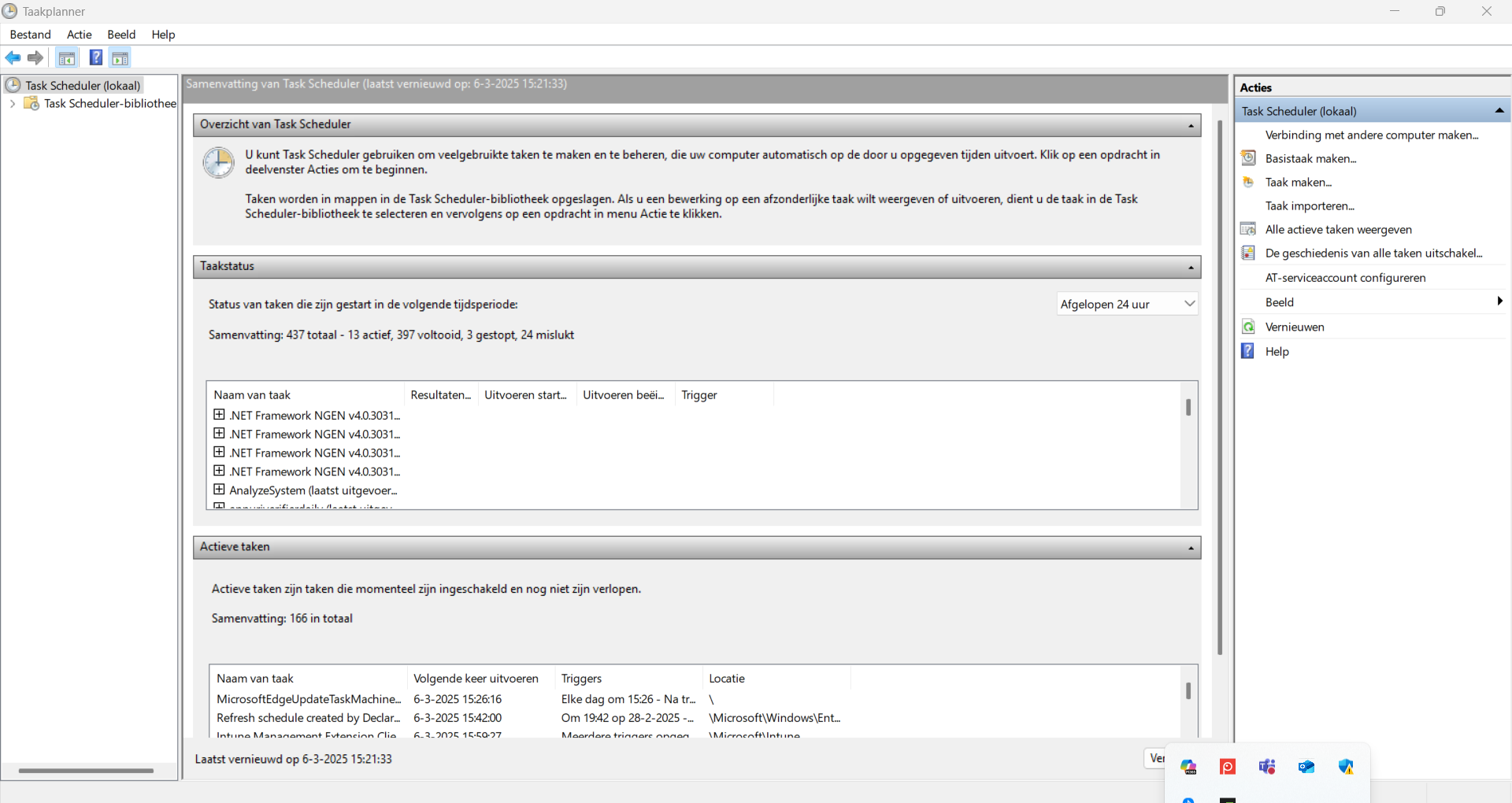Expand the first .NET Framework NGEN task
This screenshot has height=803, width=1512.
[219, 415]
